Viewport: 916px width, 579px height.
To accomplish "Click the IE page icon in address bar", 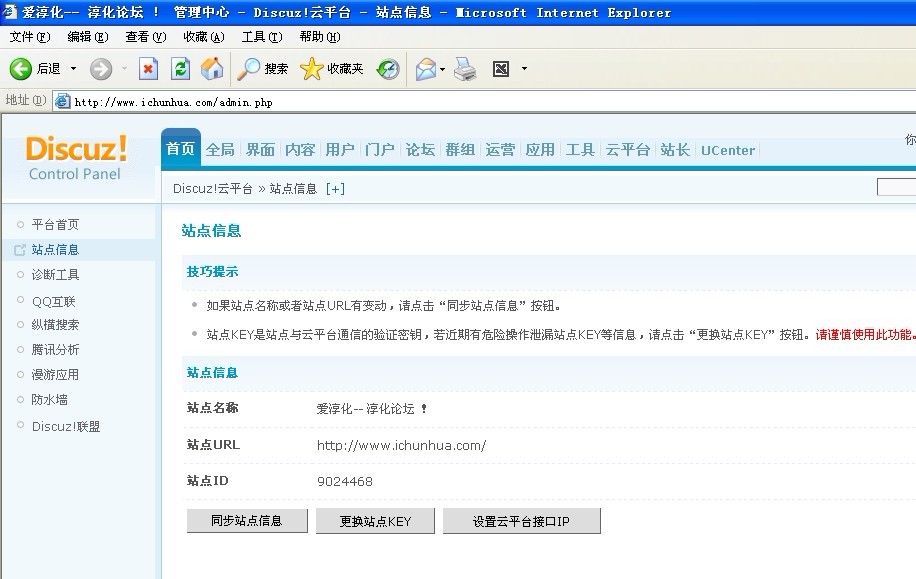I will pos(63,102).
